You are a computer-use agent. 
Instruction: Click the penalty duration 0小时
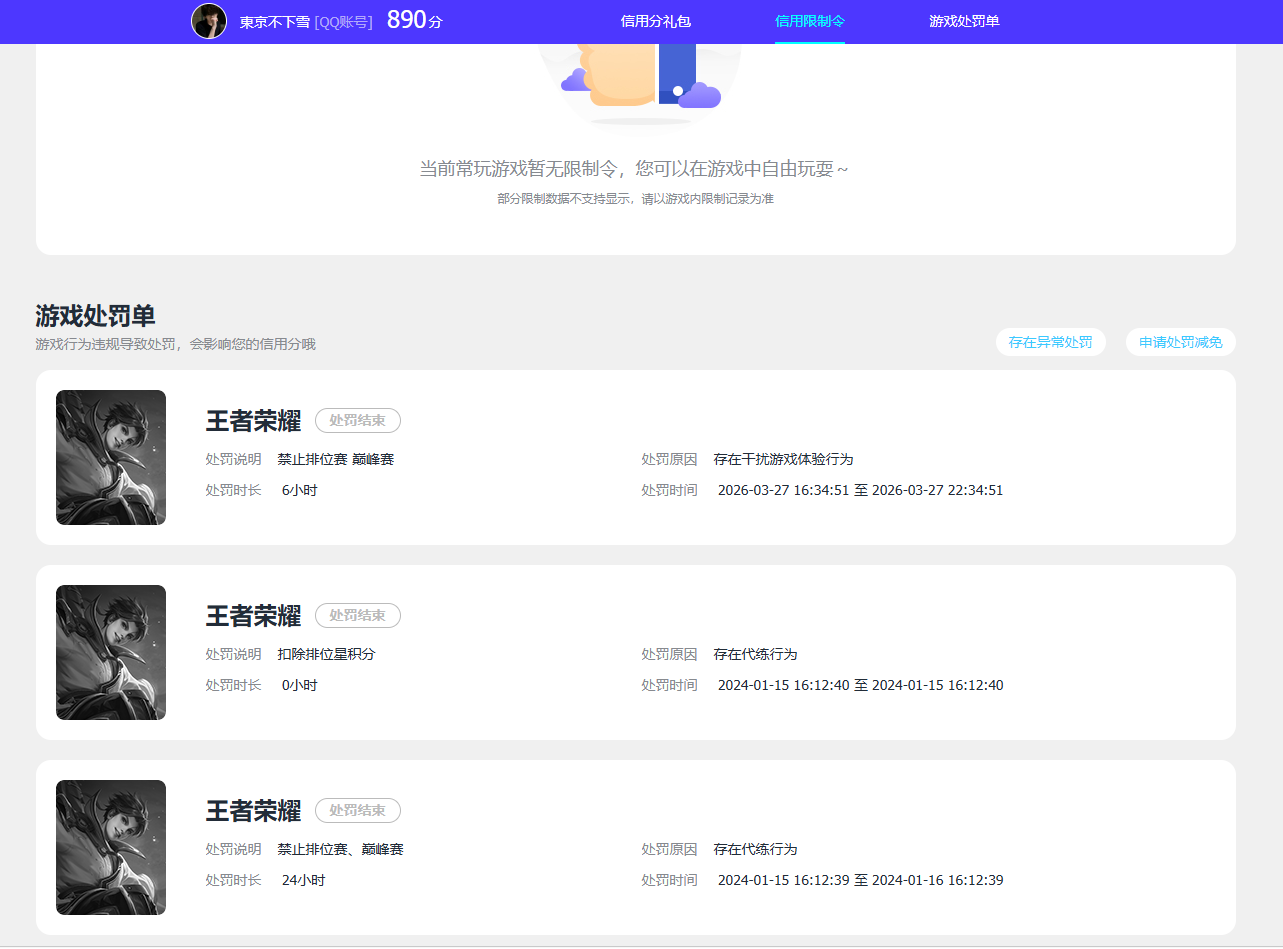[300, 686]
